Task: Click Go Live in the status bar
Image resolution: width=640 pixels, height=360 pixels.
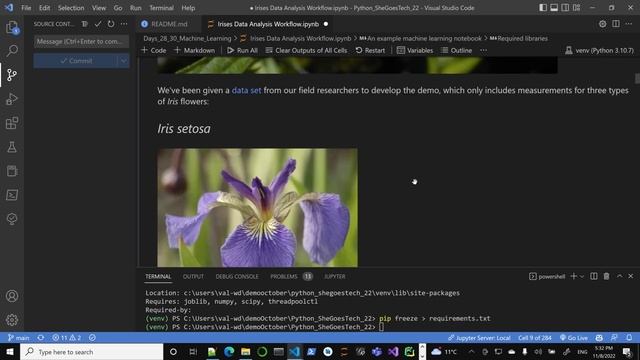Action: click(573, 338)
